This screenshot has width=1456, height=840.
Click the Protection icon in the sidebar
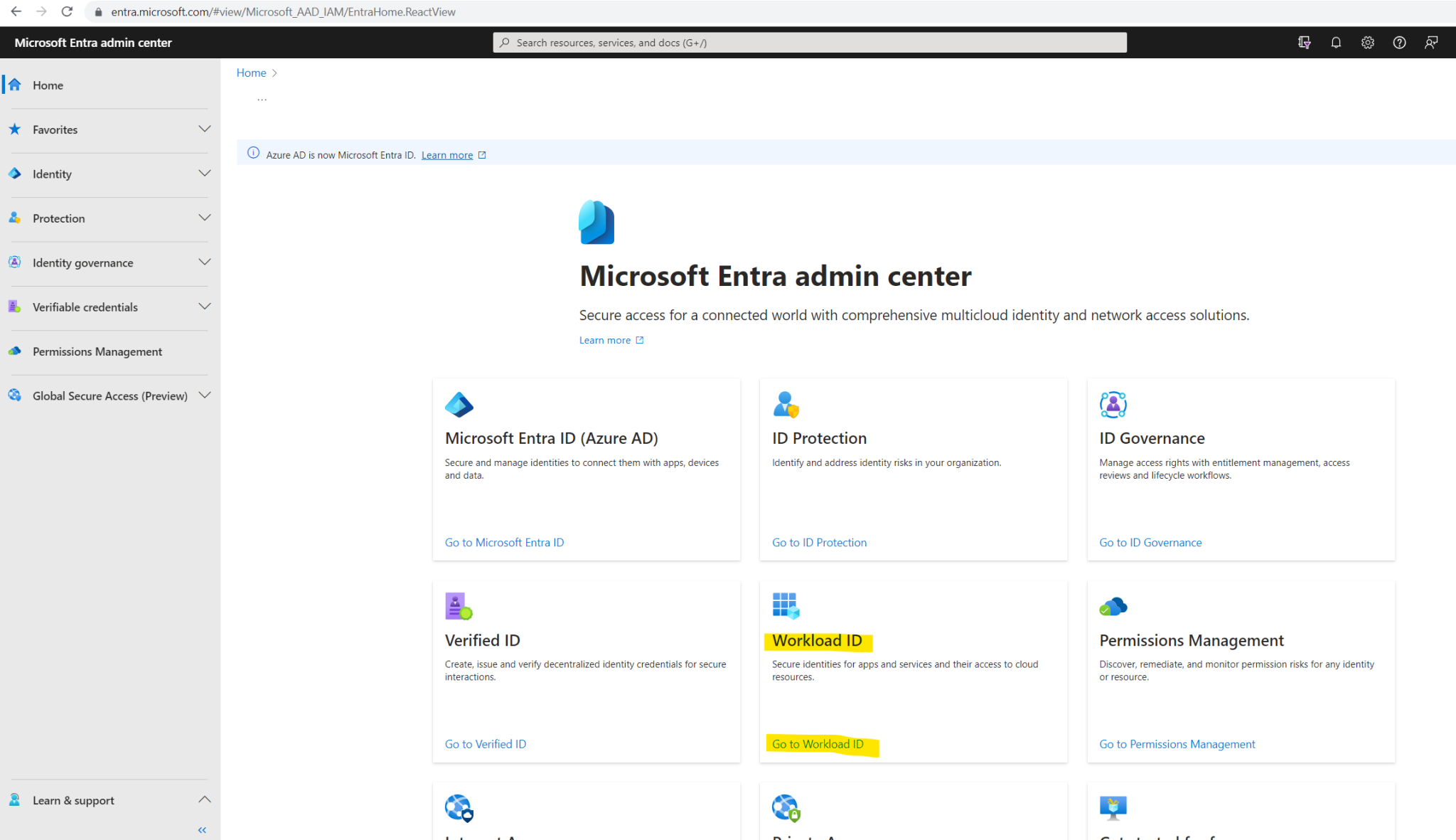pos(14,218)
